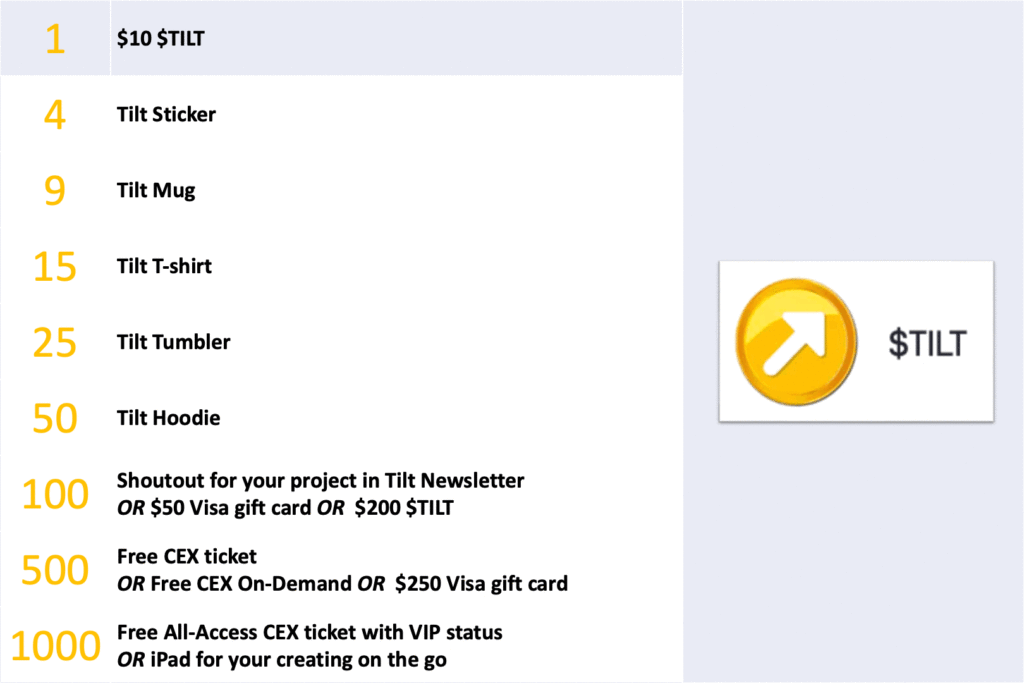Select the "$10 $TILT" reward text
Screen dimensions: 1024x683
click(160, 41)
